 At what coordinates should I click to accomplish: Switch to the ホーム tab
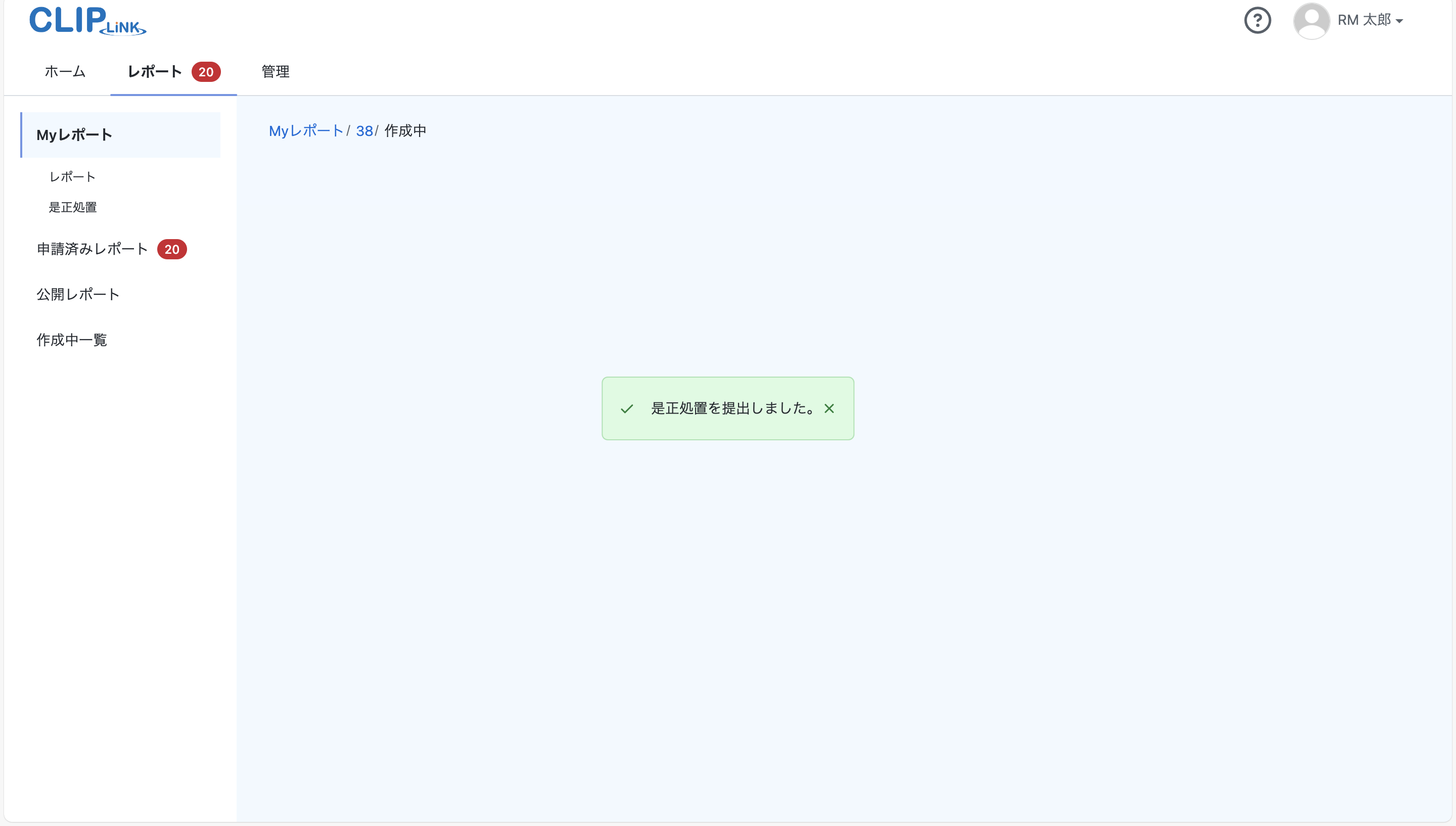64,72
